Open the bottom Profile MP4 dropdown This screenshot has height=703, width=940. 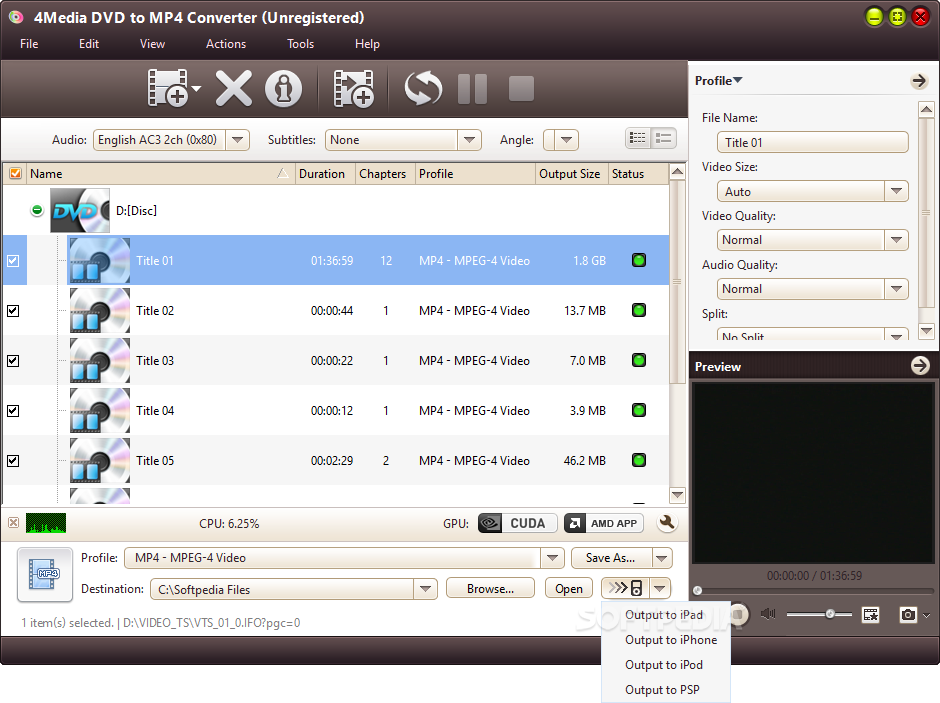552,558
